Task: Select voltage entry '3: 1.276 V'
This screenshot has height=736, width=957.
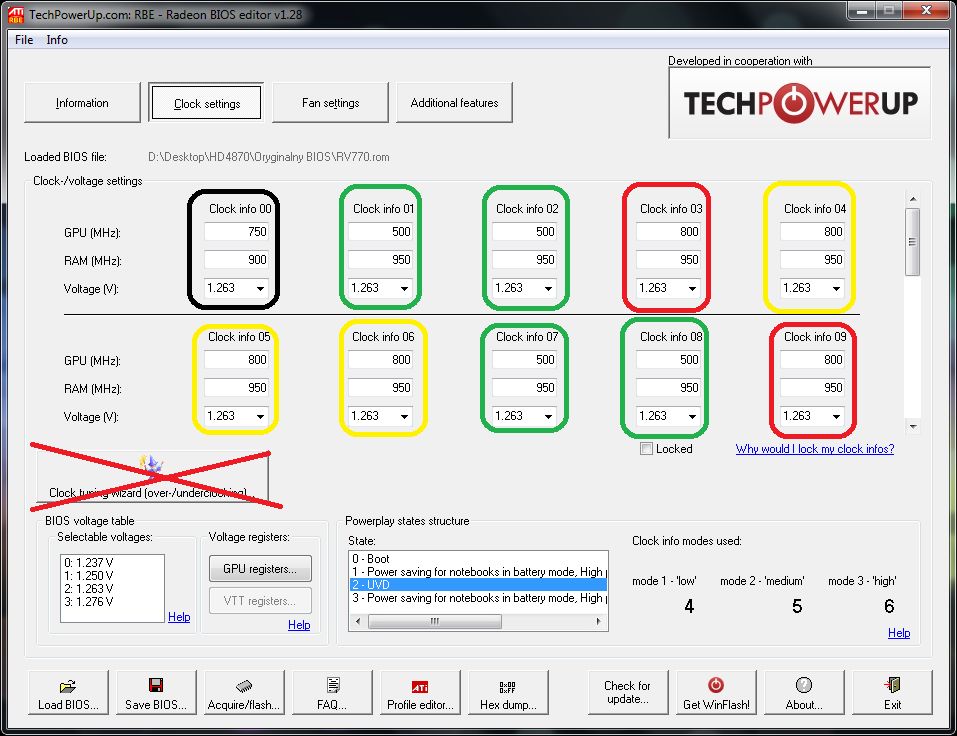Action: tap(88, 602)
